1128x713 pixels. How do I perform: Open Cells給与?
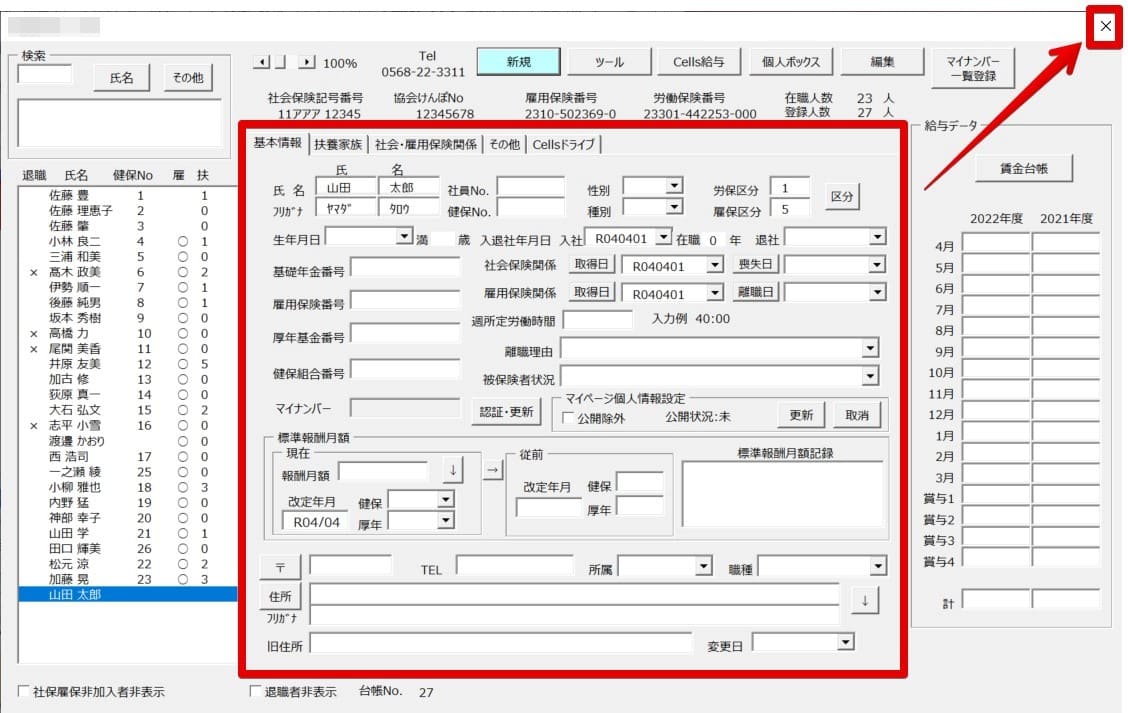click(699, 62)
